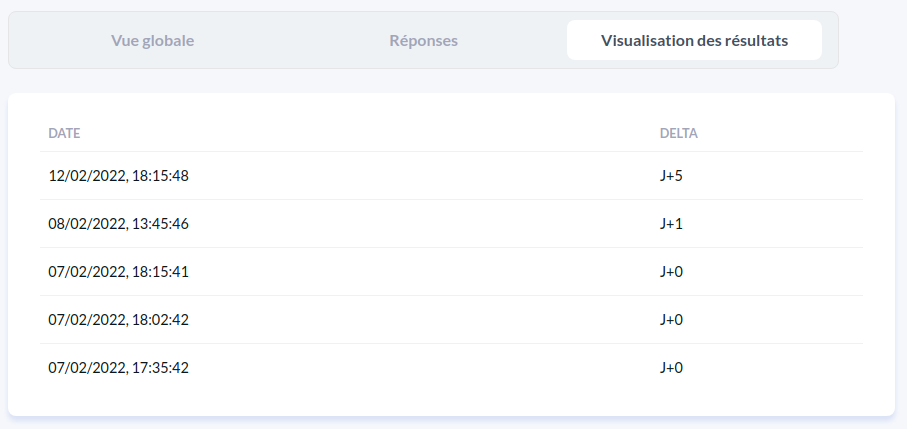Select the Visualisation des résultats tab
Image resolution: width=907 pixels, height=429 pixels.
694,41
